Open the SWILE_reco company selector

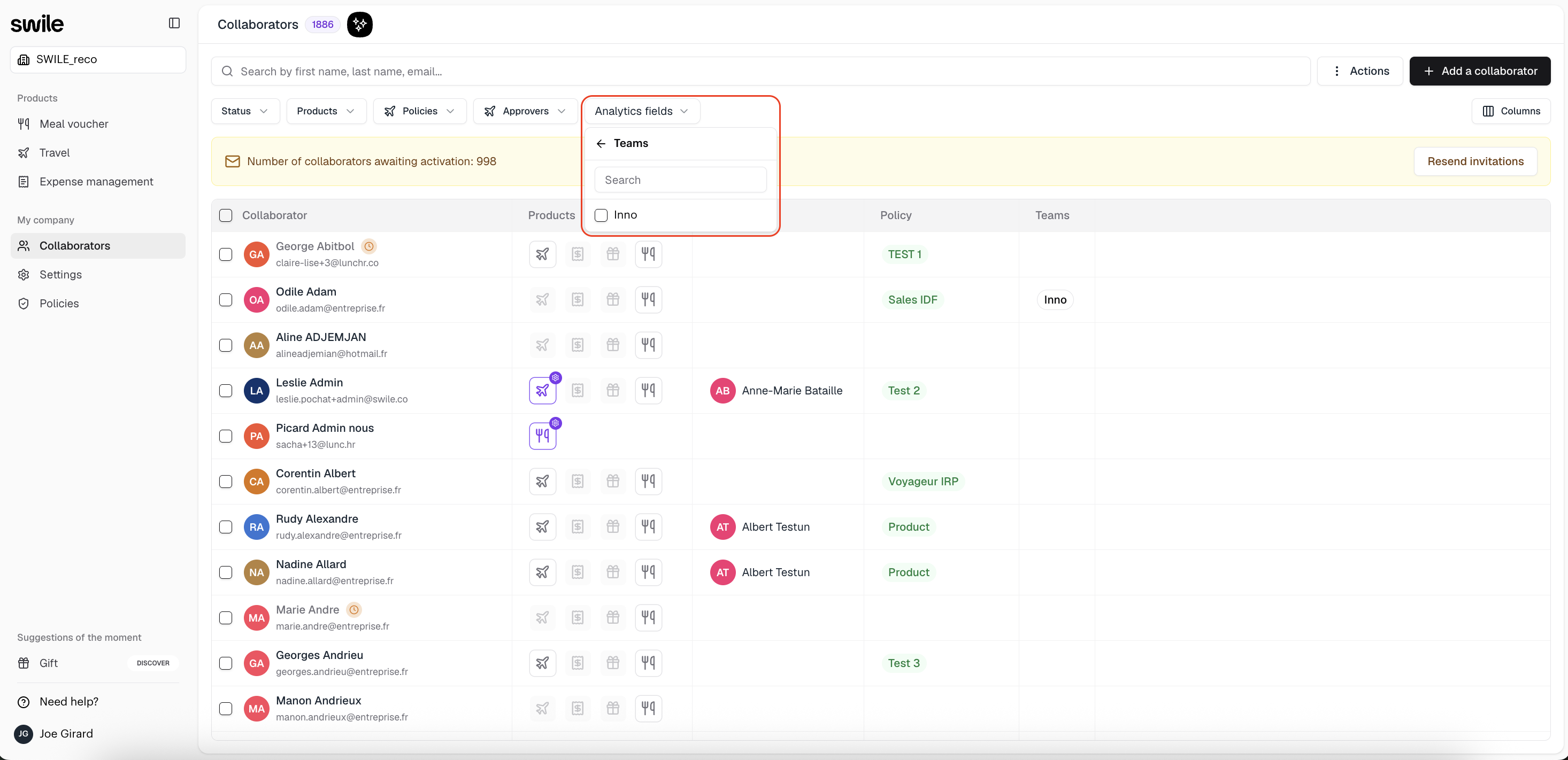98,60
